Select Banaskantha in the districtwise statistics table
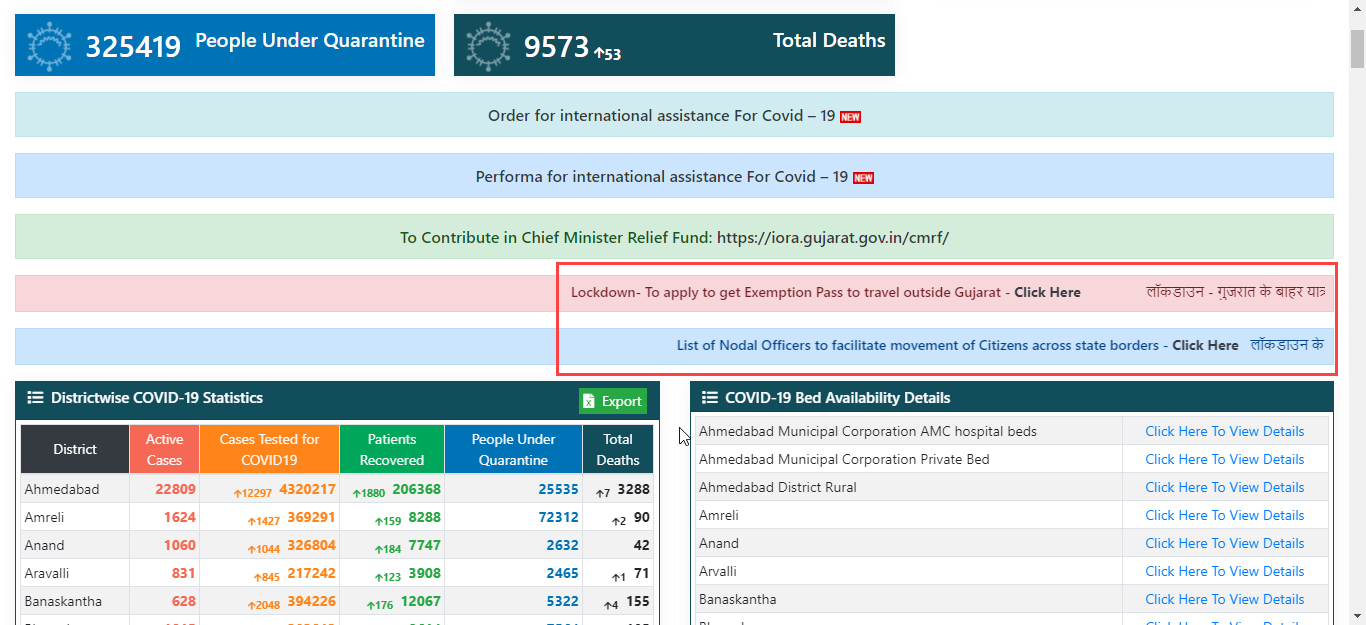This screenshot has height=625, width=1366. click(63, 601)
